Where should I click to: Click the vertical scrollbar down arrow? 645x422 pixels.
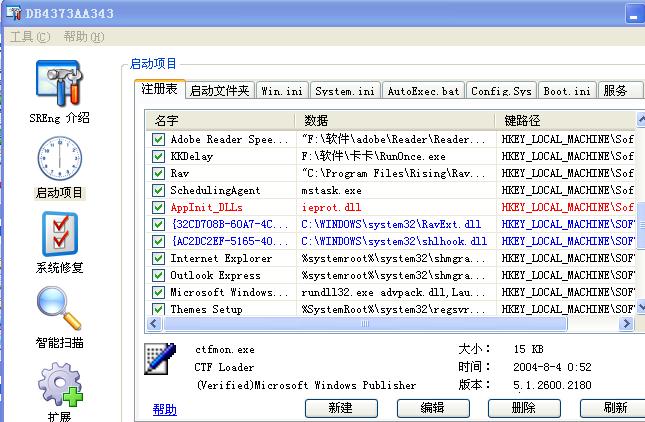coord(641,307)
